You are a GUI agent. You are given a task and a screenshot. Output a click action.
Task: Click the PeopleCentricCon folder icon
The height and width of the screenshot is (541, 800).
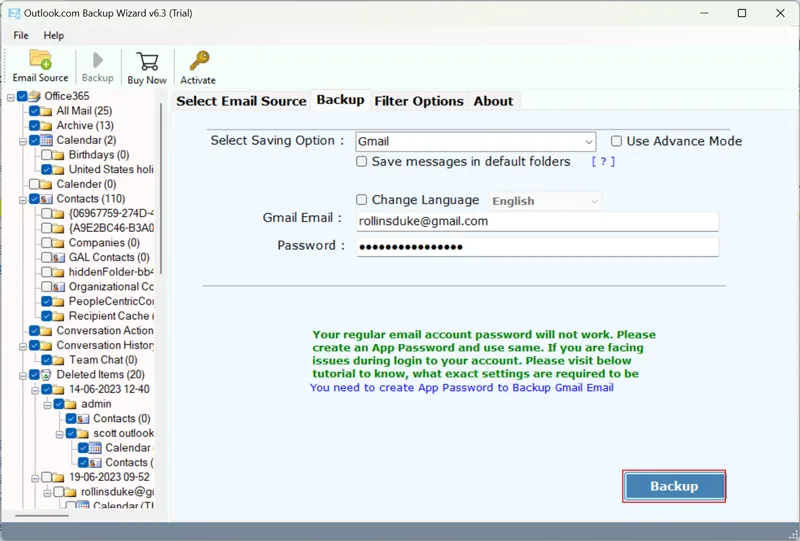point(59,302)
